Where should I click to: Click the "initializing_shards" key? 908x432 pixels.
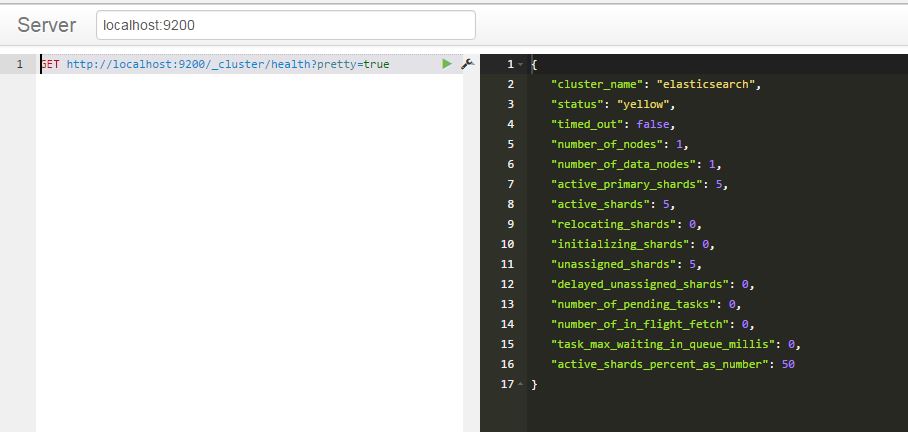pyautogui.click(x=620, y=244)
